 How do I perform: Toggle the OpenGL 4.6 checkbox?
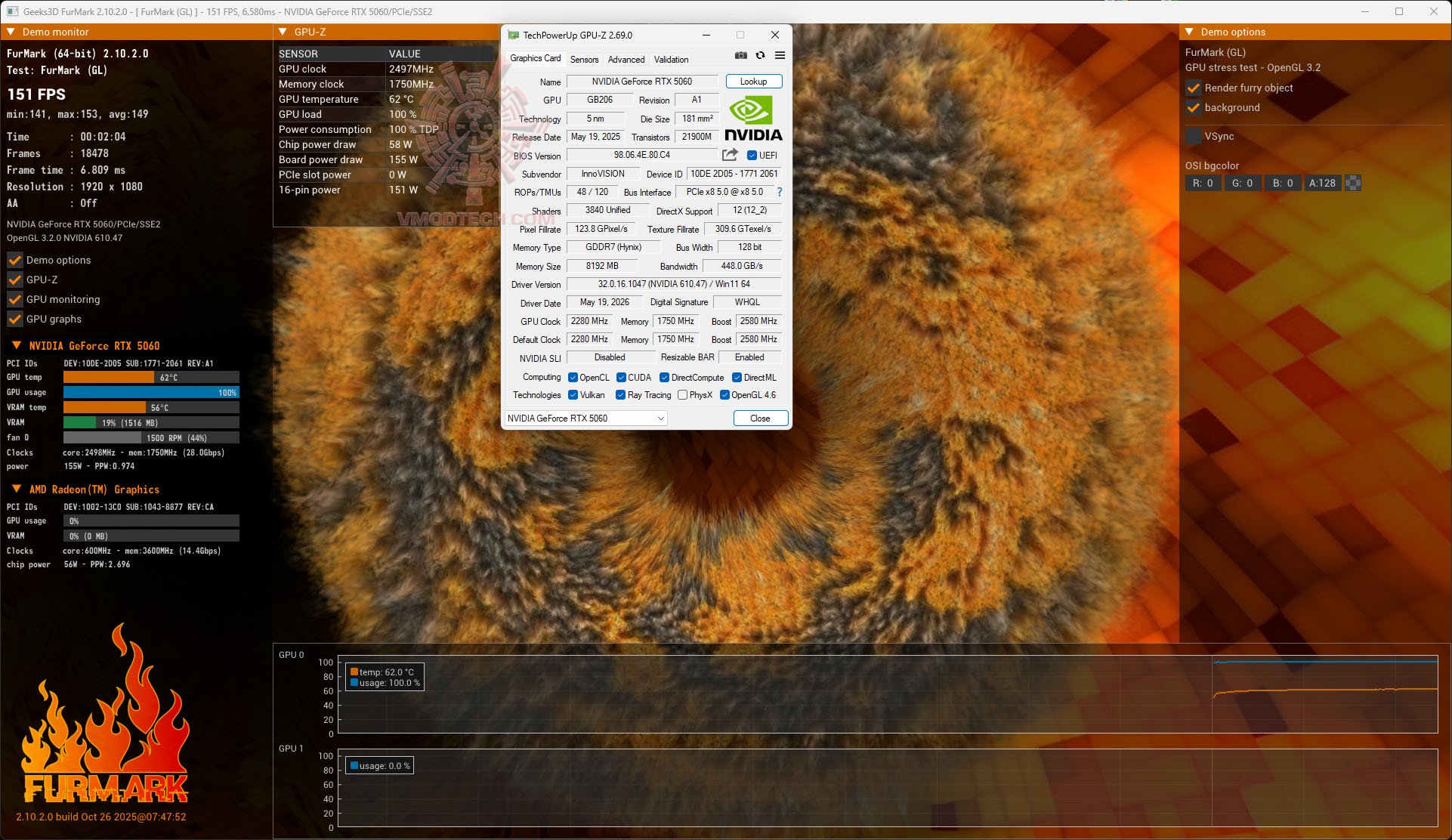tap(724, 395)
